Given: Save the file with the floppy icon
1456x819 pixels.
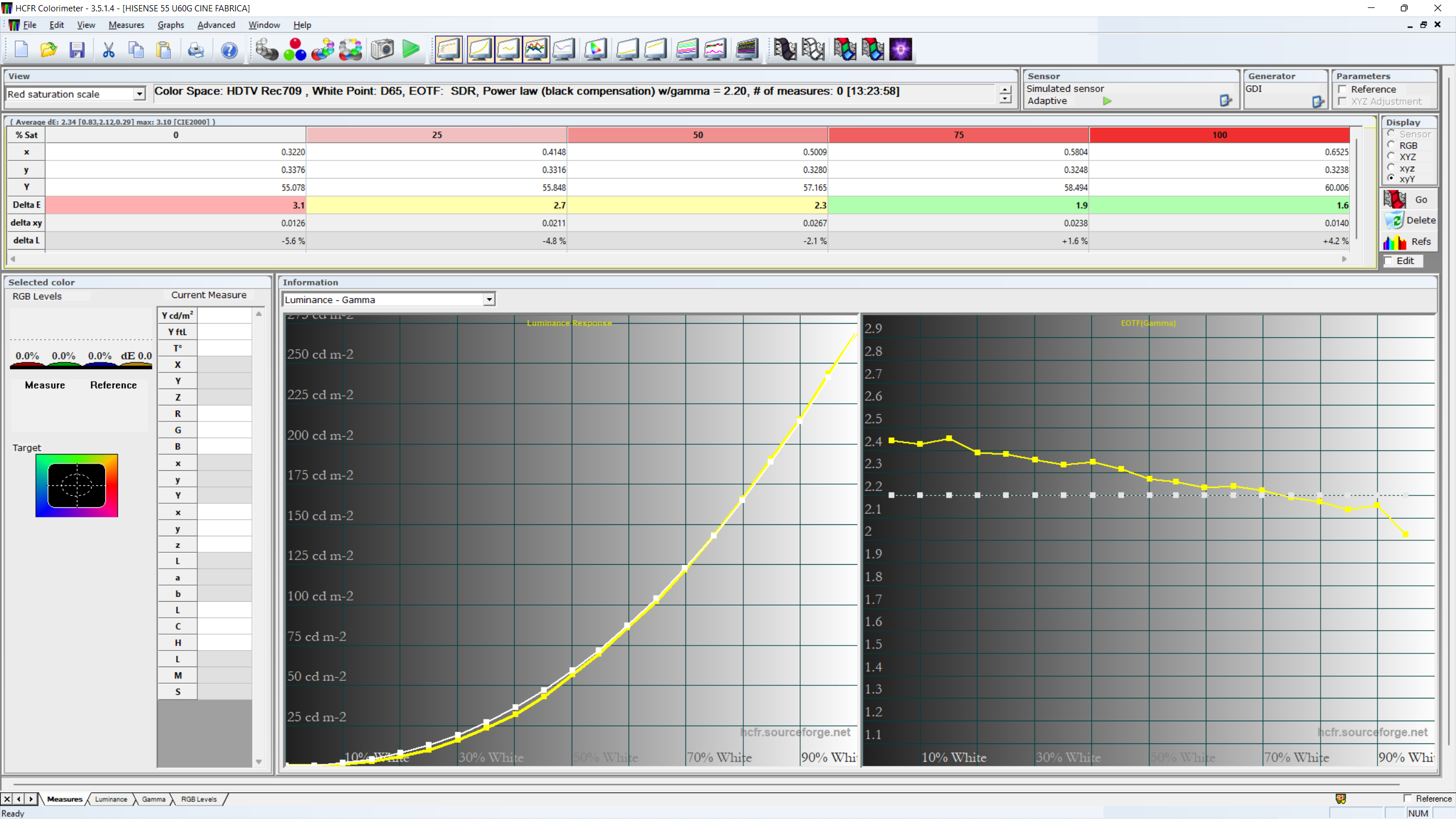Looking at the screenshot, I should point(77,49).
